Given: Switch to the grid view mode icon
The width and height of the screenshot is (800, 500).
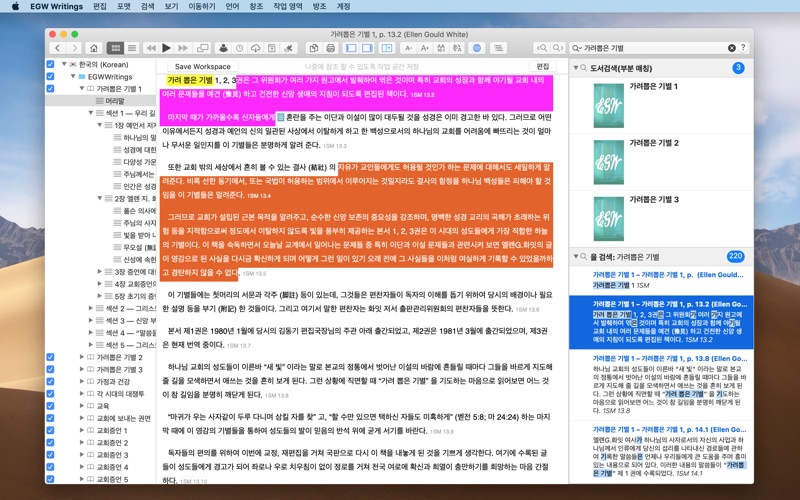Looking at the screenshot, I should point(115,48).
